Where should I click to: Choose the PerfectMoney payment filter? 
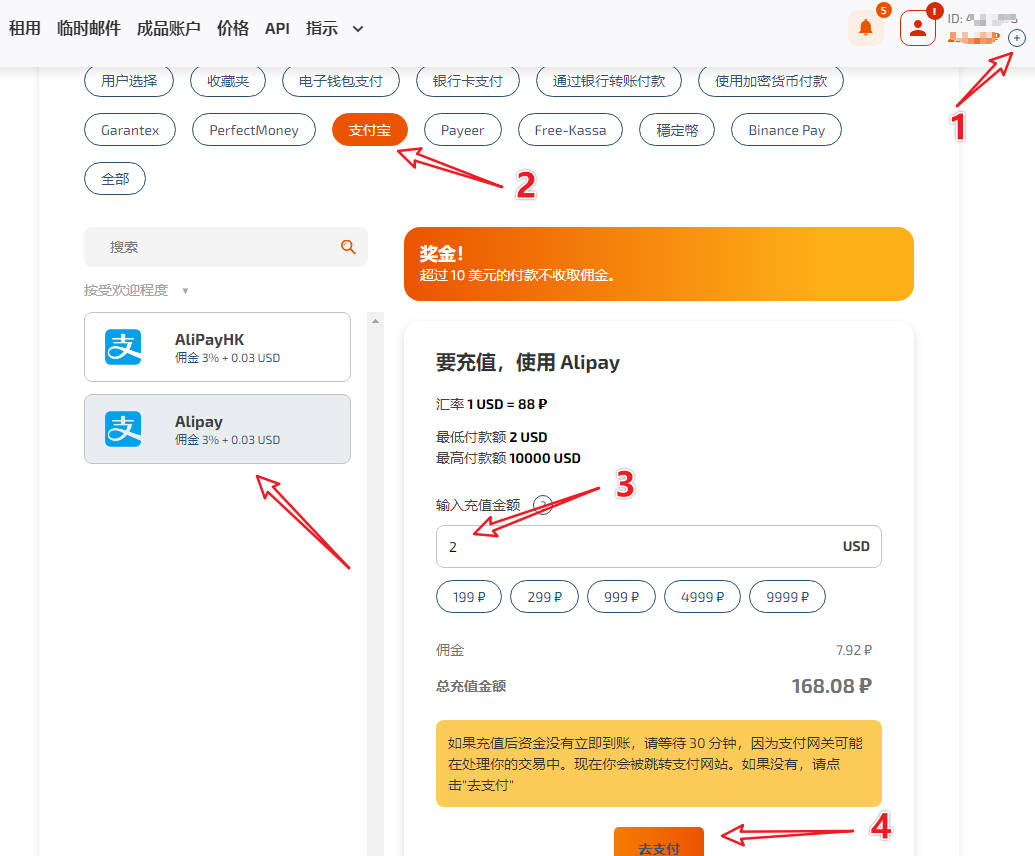(x=253, y=130)
